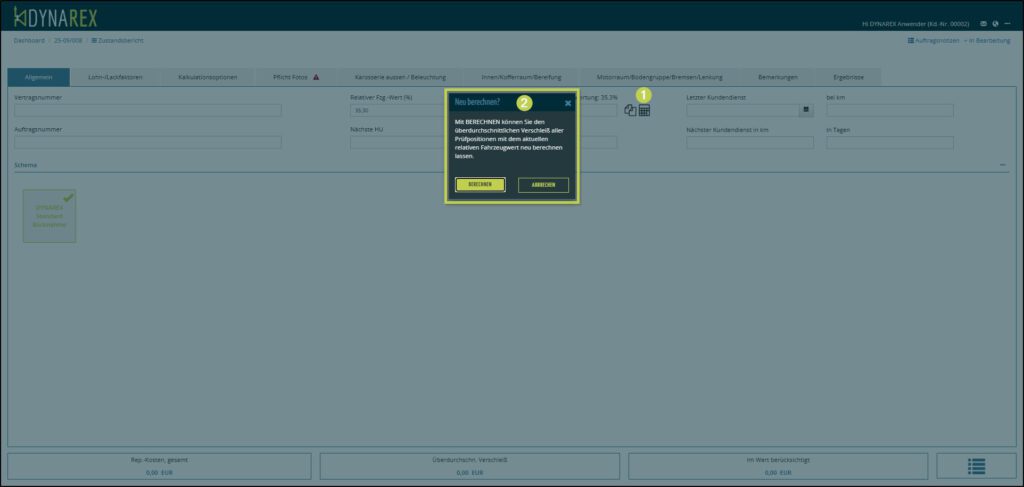Click the list icon button at bottom right
Screen dimensions: 1024x487
(x=977, y=466)
